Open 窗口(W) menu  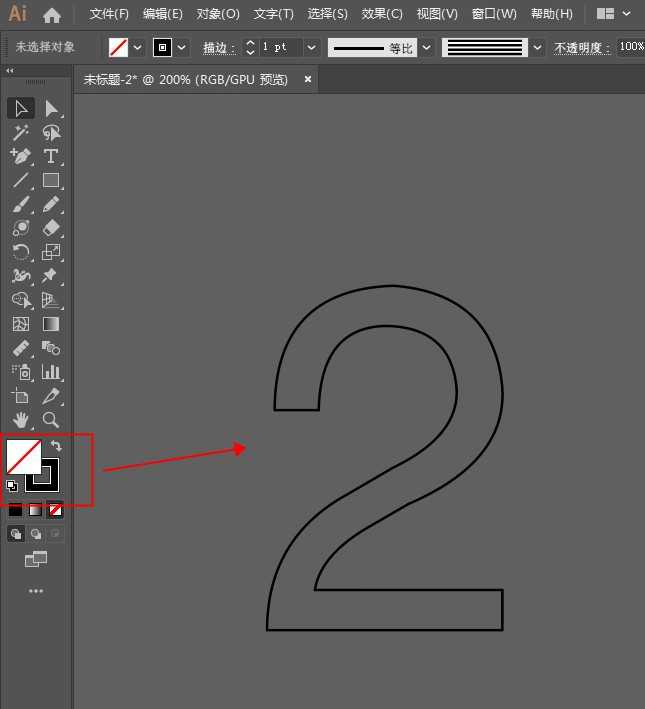[x=494, y=14]
